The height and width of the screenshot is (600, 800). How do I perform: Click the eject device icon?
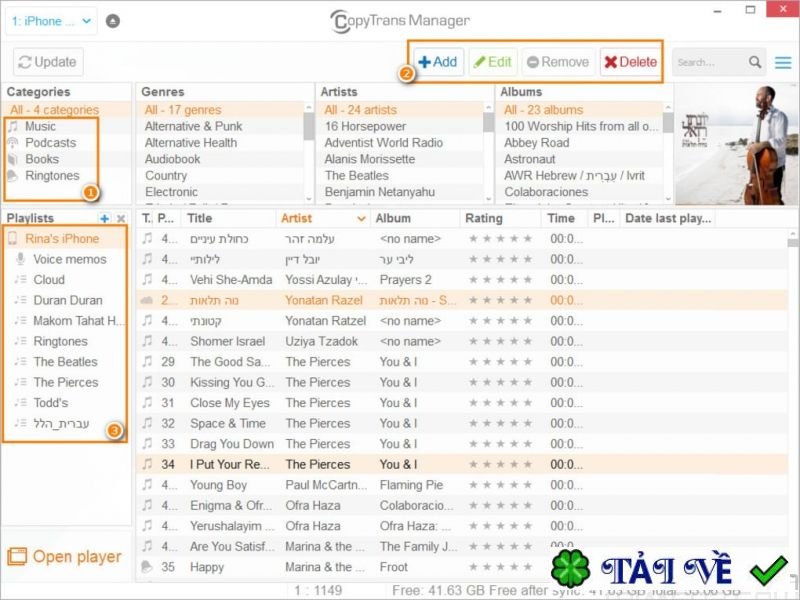(113, 21)
